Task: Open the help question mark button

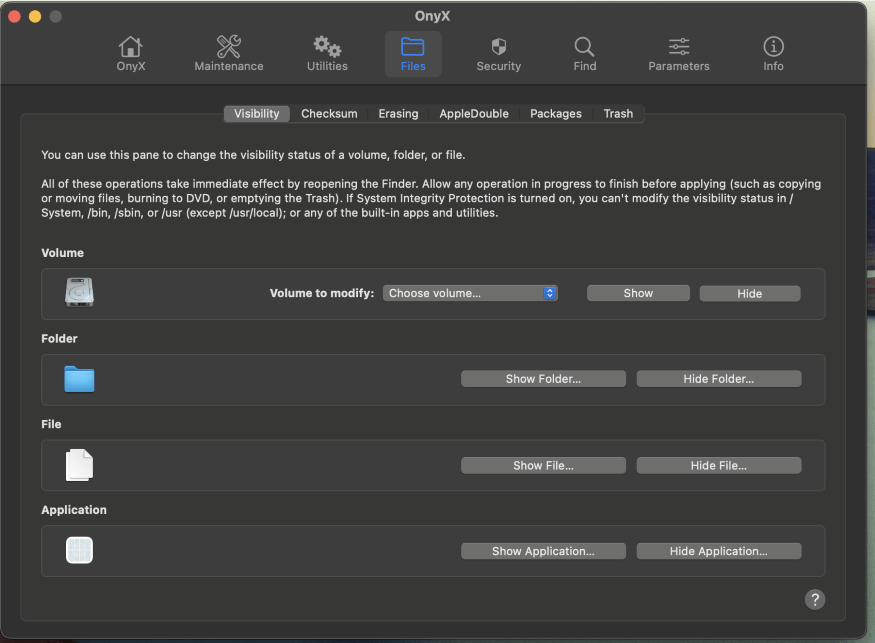Action: pyautogui.click(x=814, y=599)
